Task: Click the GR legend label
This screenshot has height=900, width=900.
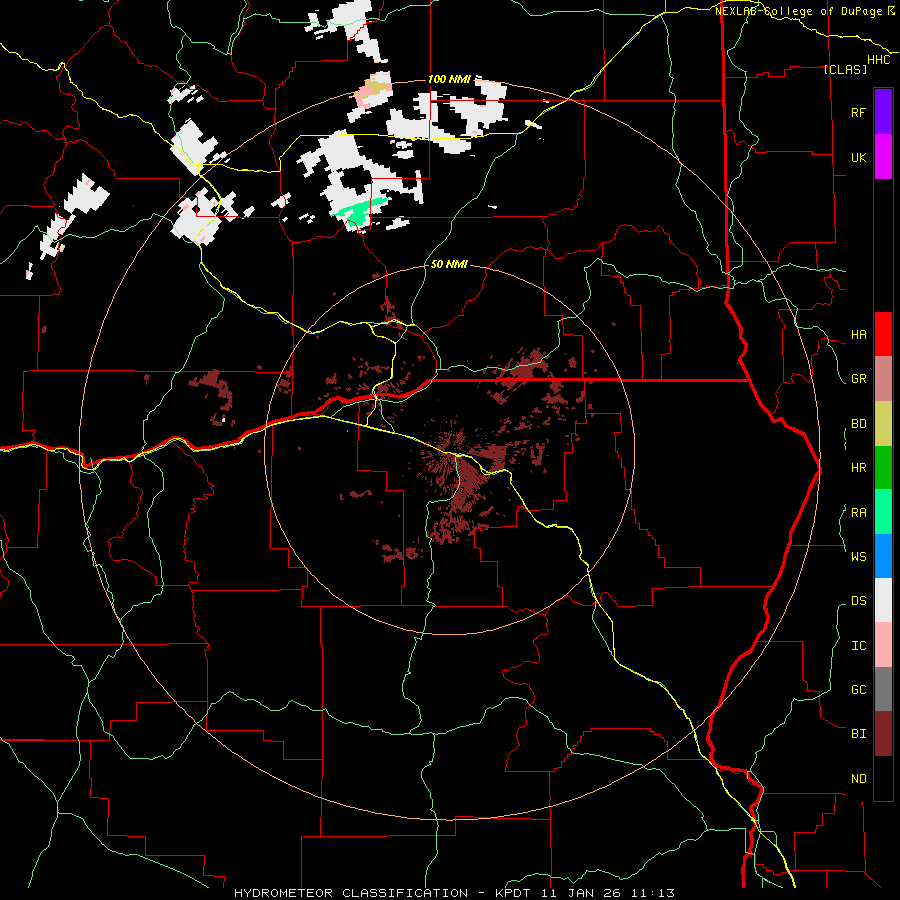Action: [858, 379]
